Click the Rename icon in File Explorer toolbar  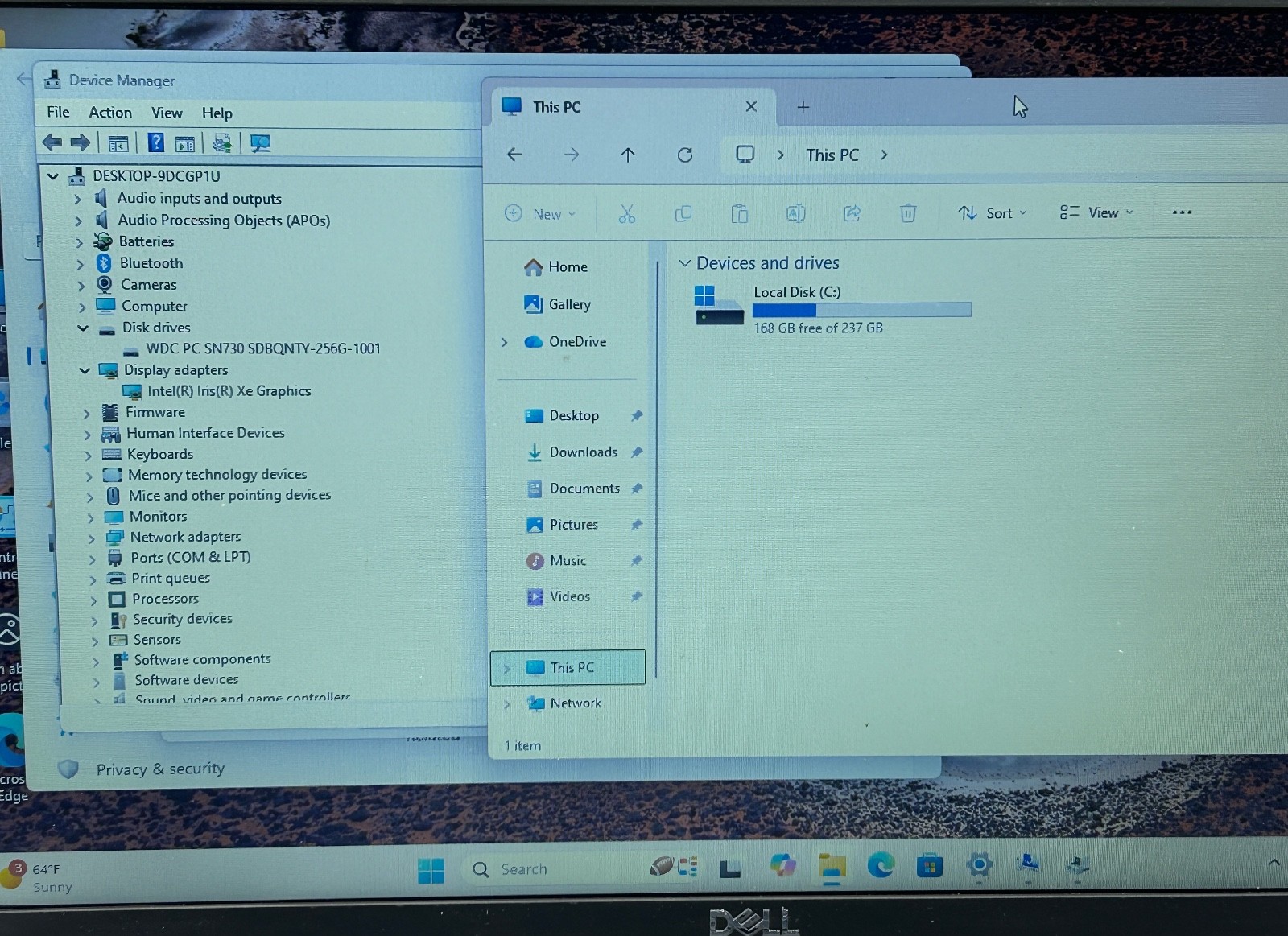[x=795, y=213]
